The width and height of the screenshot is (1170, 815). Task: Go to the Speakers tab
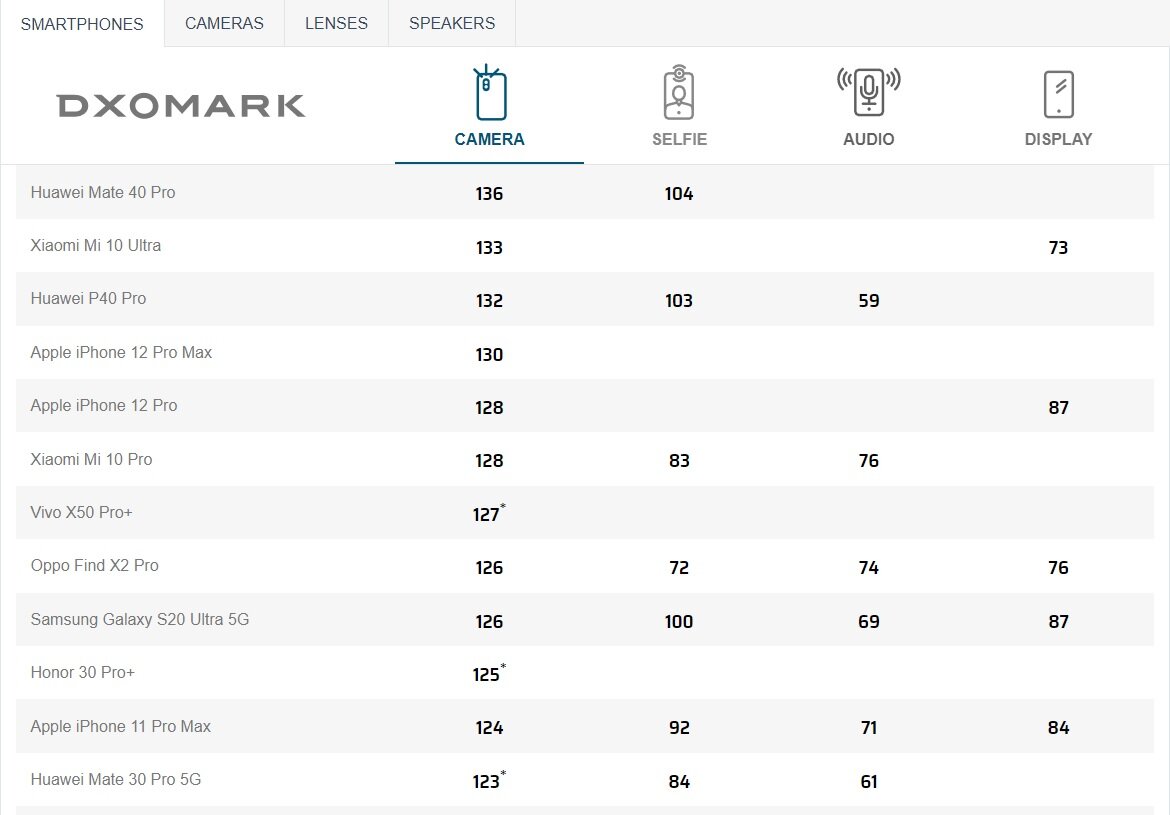[452, 23]
